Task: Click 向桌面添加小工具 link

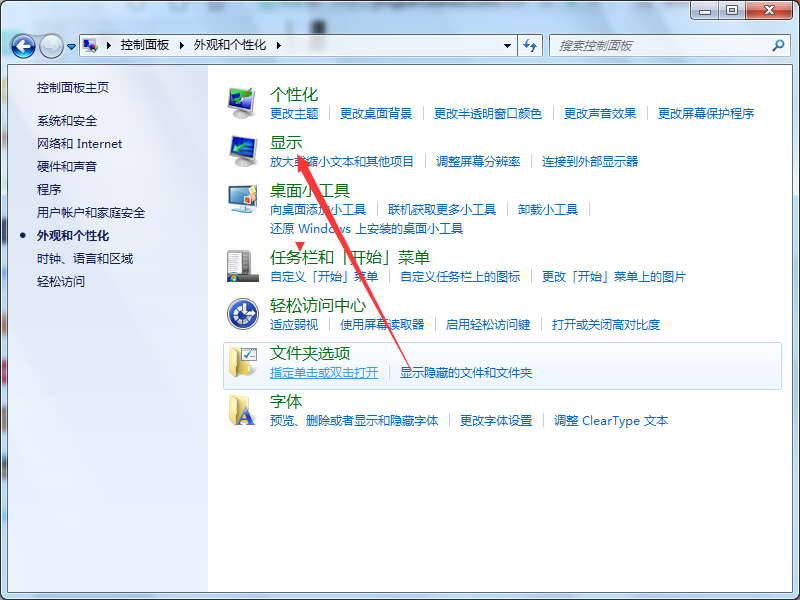Action: pos(318,210)
